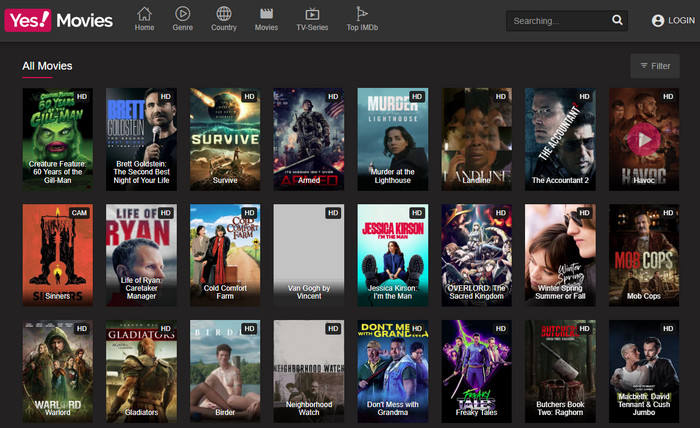Open Macbeth: David Tennant & Cush Jumbo poster
This screenshot has width=700, height=428.
tap(644, 371)
